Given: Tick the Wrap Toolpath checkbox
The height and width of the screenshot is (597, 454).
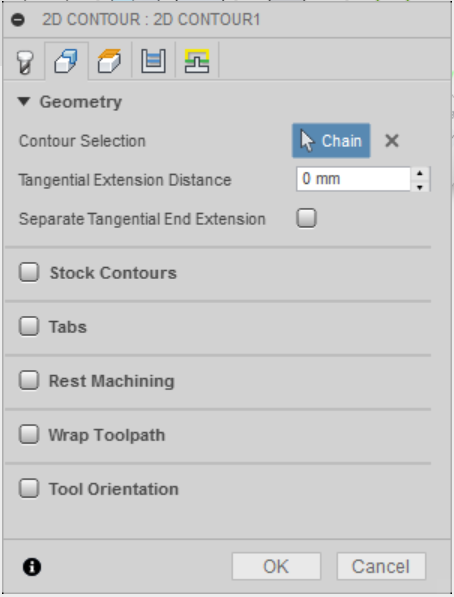Looking at the screenshot, I should pyautogui.click(x=29, y=434).
